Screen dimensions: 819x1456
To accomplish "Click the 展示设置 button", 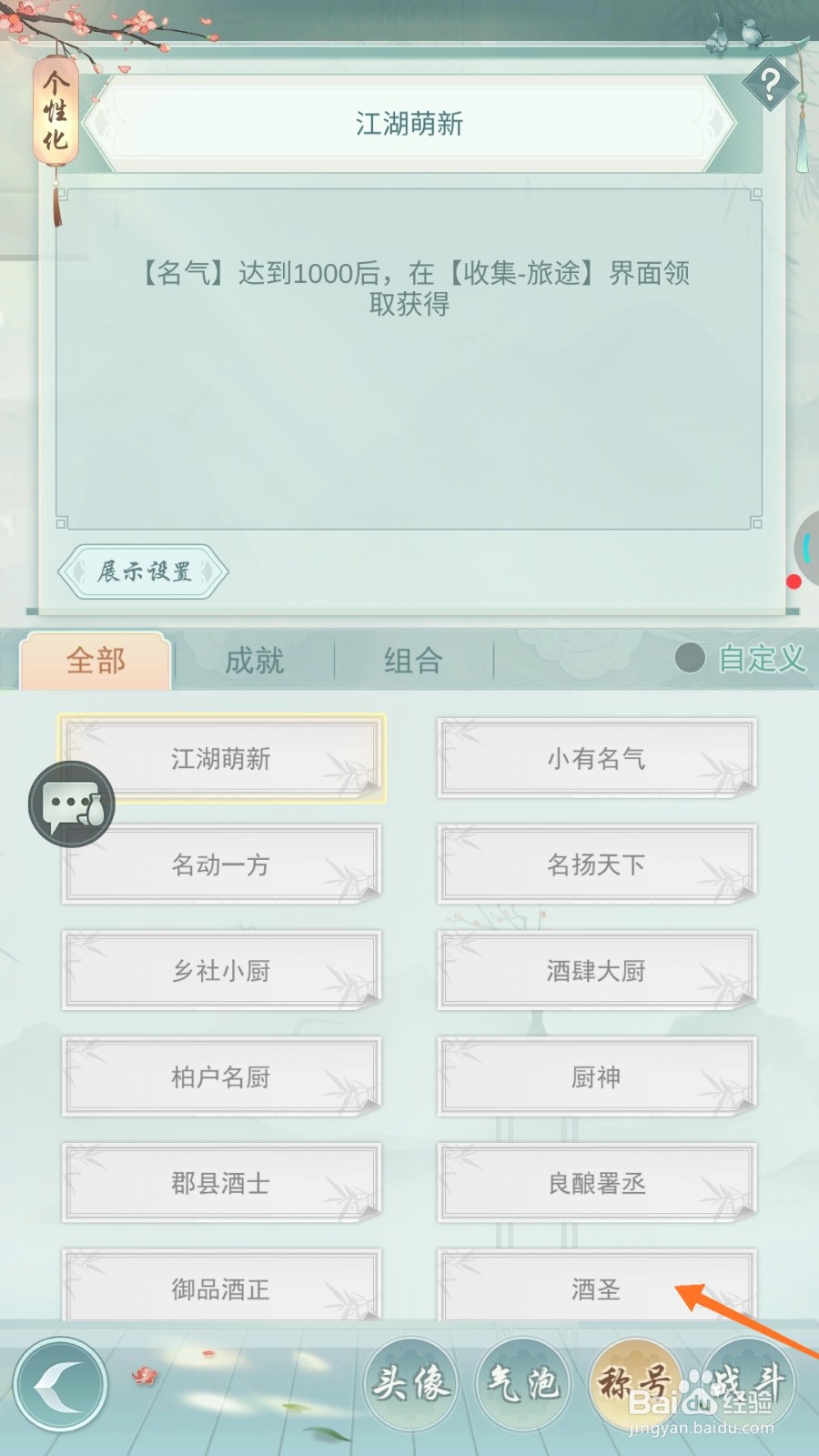I will point(143,571).
